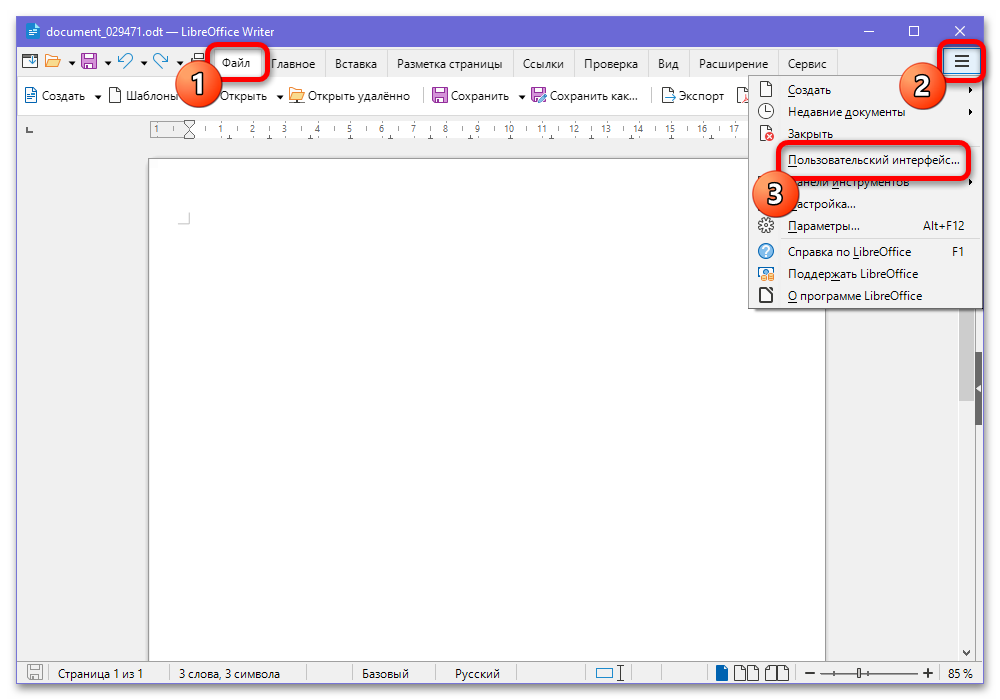The width and height of the screenshot is (1000, 700).
Task: Choose Параметры... menu entry
Action: [x=865, y=226]
